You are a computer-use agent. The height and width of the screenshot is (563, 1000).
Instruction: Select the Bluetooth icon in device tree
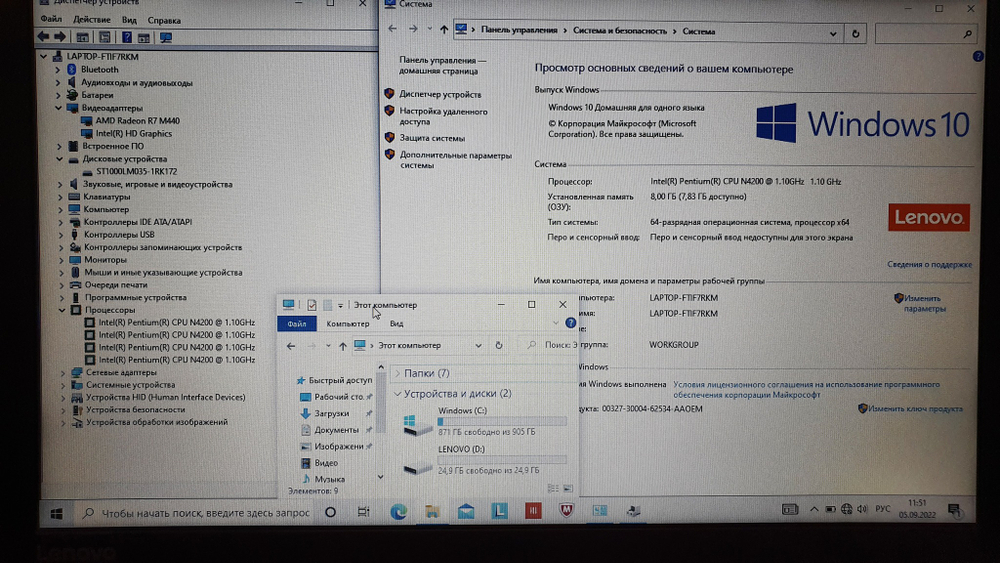point(72,69)
